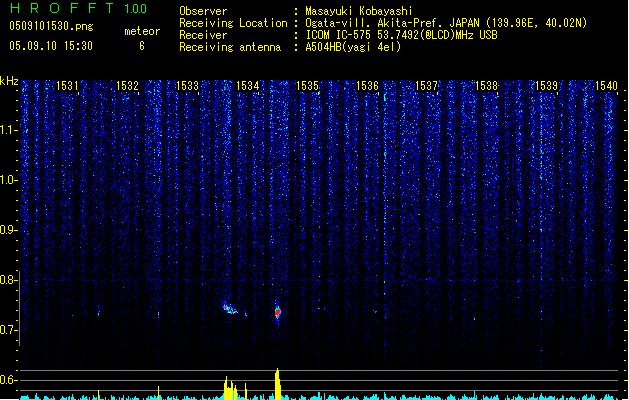629x400 pixels.
Task: Click the 'Receiver' label
Action: [x=203, y=35]
